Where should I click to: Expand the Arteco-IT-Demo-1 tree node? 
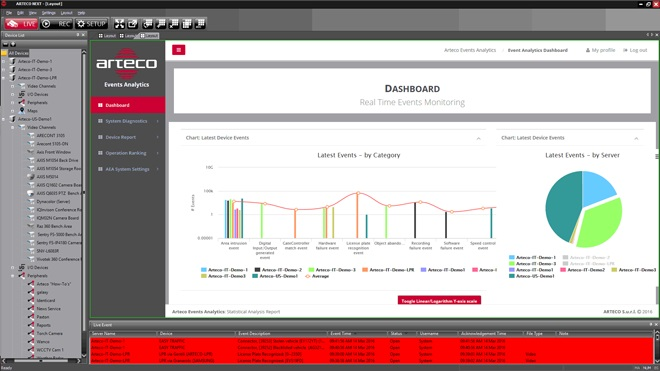pyautogui.click(x=4, y=61)
